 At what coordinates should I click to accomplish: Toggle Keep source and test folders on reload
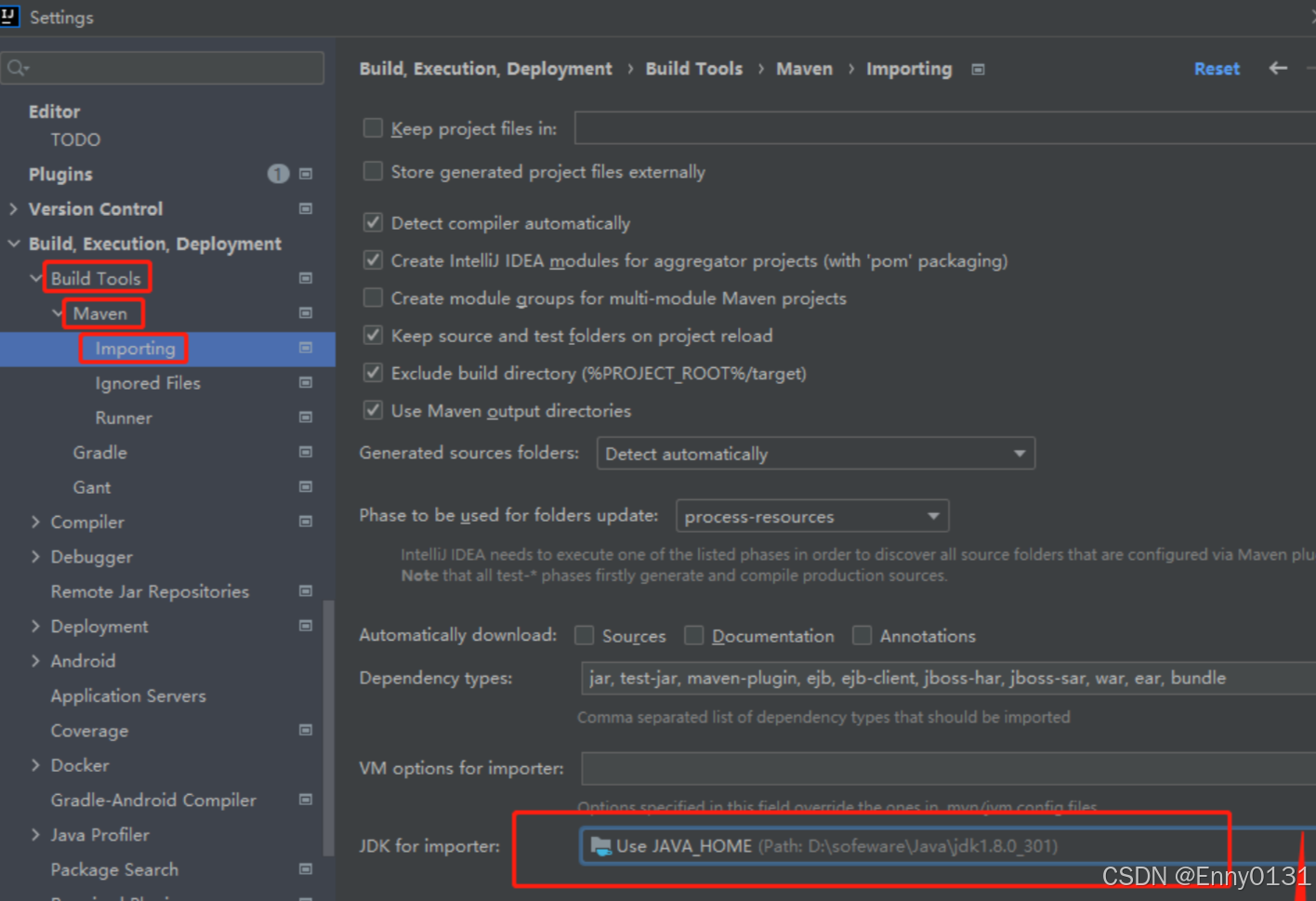[373, 335]
